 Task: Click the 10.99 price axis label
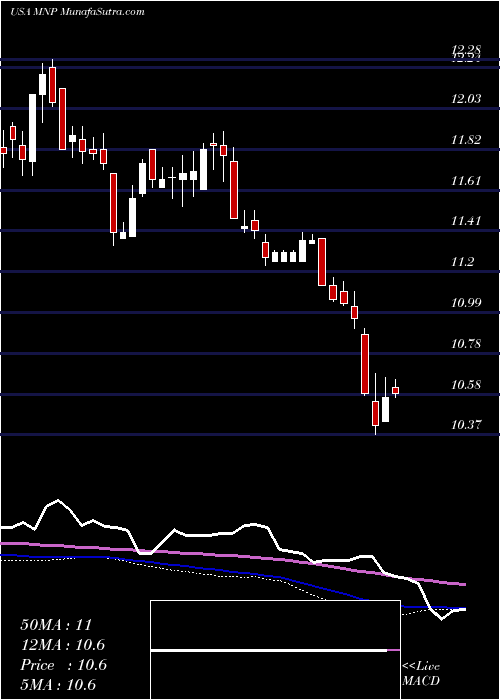pyautogui.click(x=466, y=303)
